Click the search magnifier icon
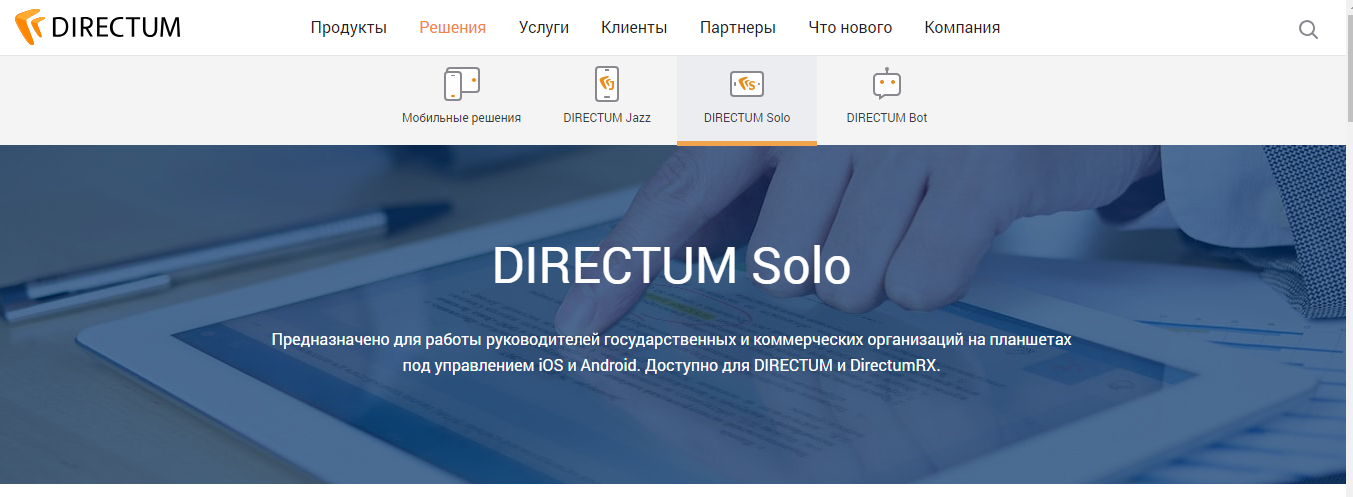This screenshot has height=497, width=1353. [x=1308, y=29]
